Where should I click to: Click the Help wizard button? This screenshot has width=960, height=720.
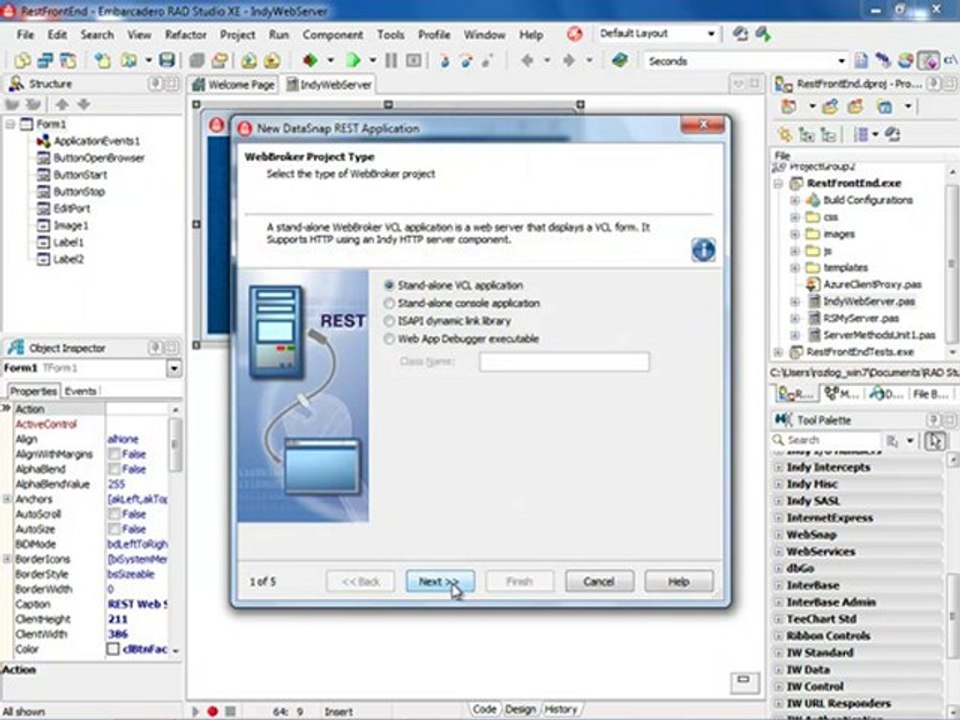click(x=678, y=581)
